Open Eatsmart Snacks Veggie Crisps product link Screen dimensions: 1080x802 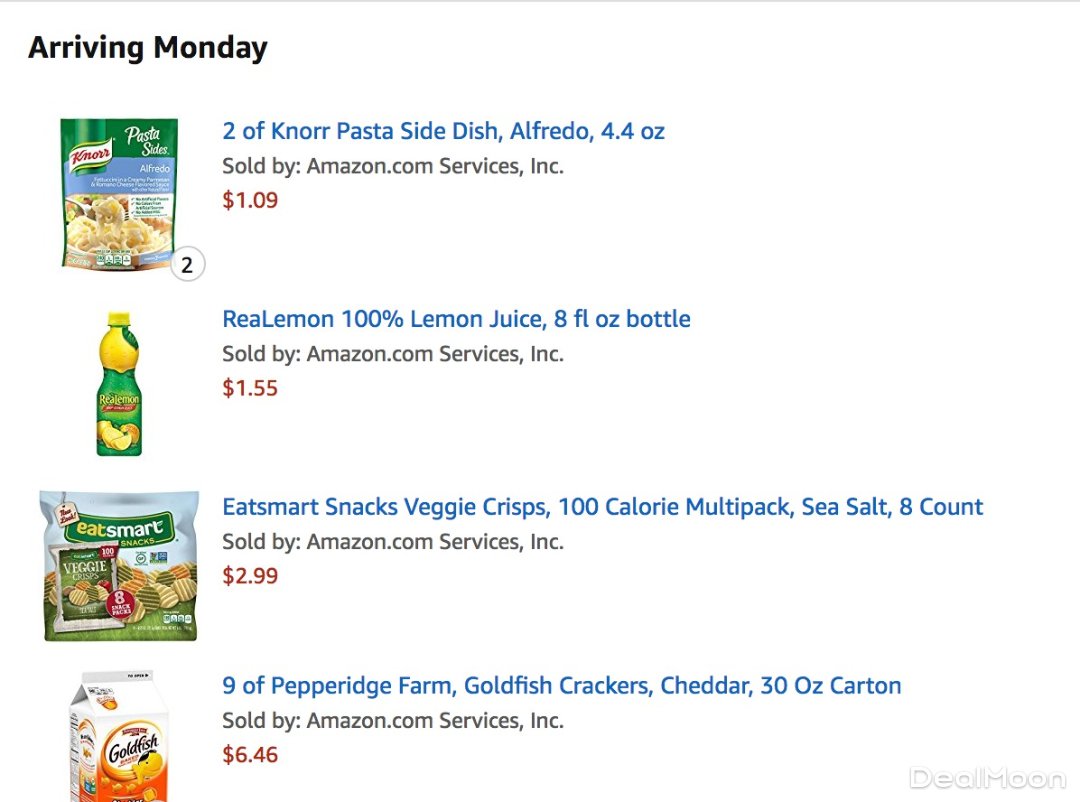pyautogui.click(x=602, y=507)
